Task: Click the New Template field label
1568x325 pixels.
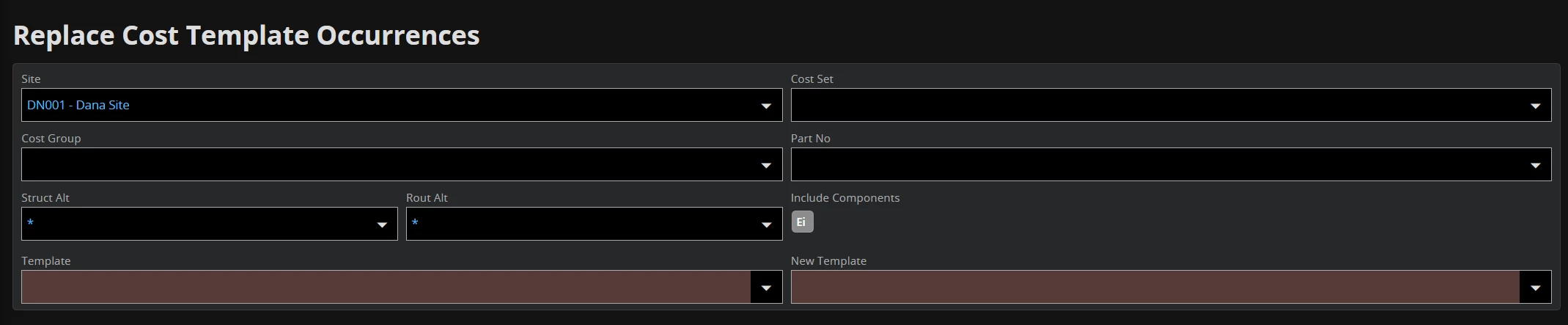Action: (828, 261)
